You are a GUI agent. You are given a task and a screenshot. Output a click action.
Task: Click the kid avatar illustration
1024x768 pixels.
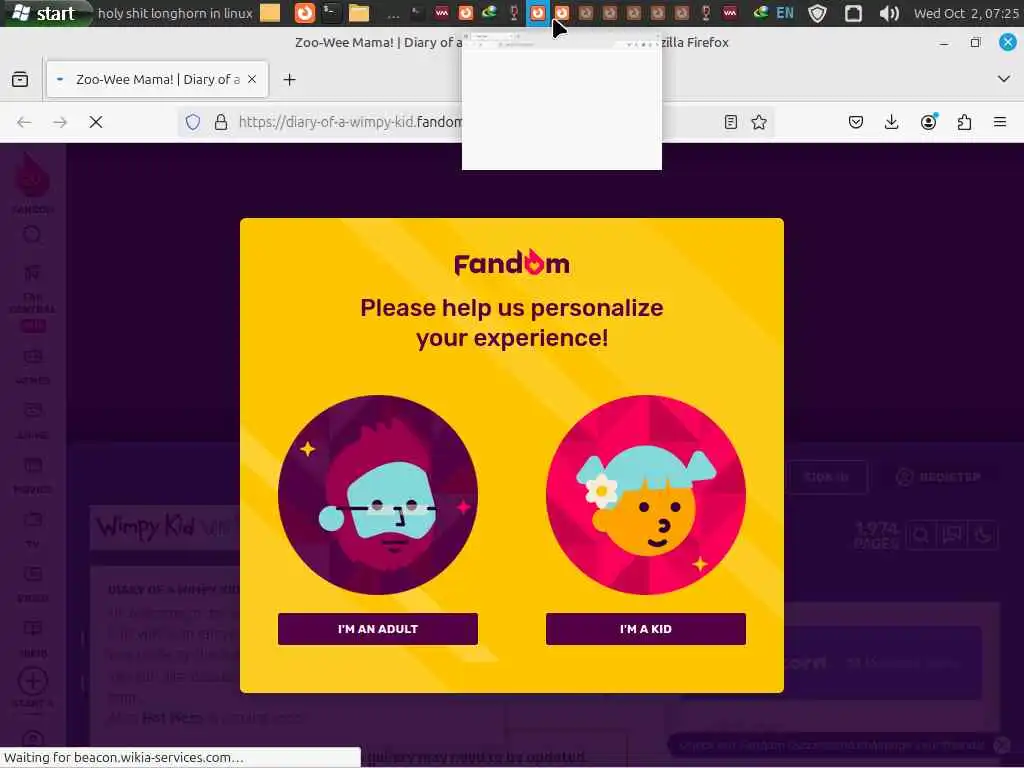[x=645, y=494]
